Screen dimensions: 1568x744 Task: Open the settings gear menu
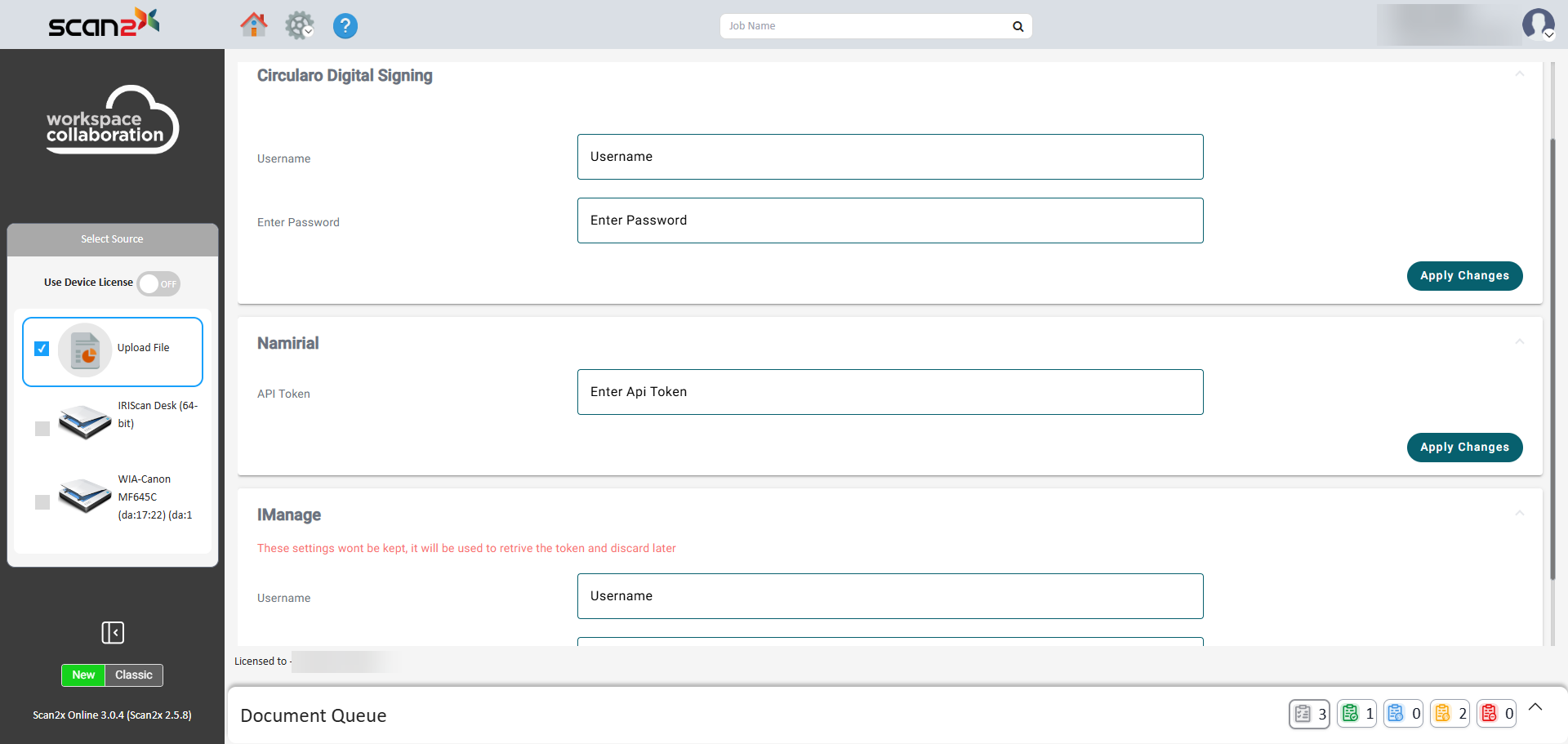299,25
